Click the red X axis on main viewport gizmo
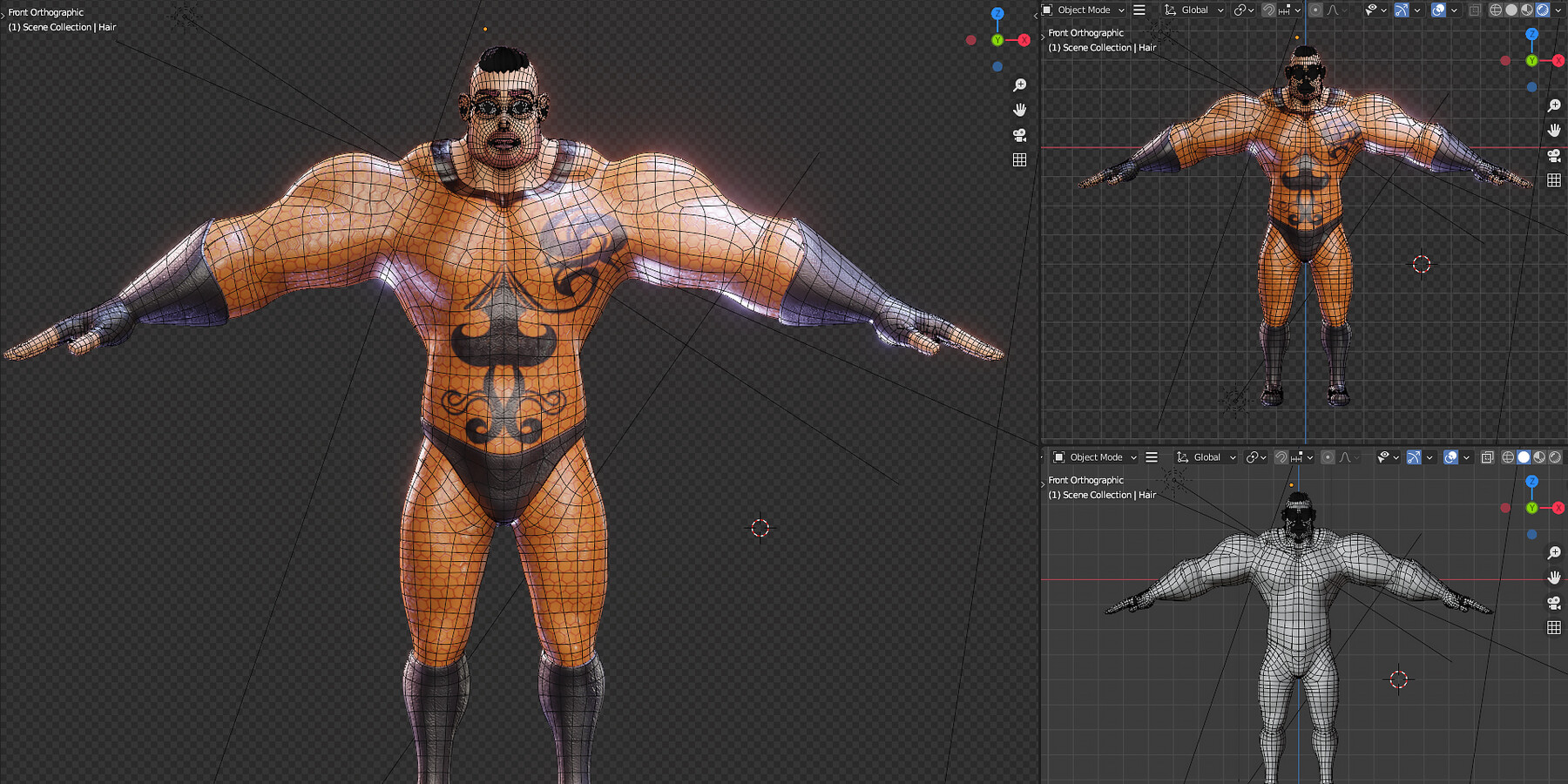1568x784 pixels. [1024, 40]
